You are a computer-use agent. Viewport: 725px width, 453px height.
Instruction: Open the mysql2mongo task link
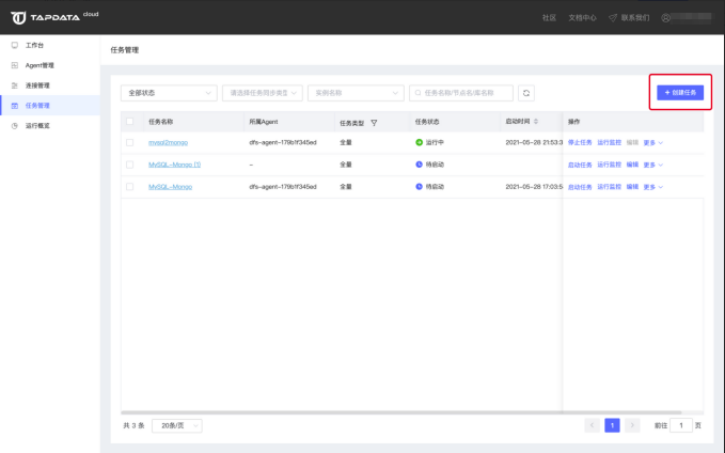168,142
